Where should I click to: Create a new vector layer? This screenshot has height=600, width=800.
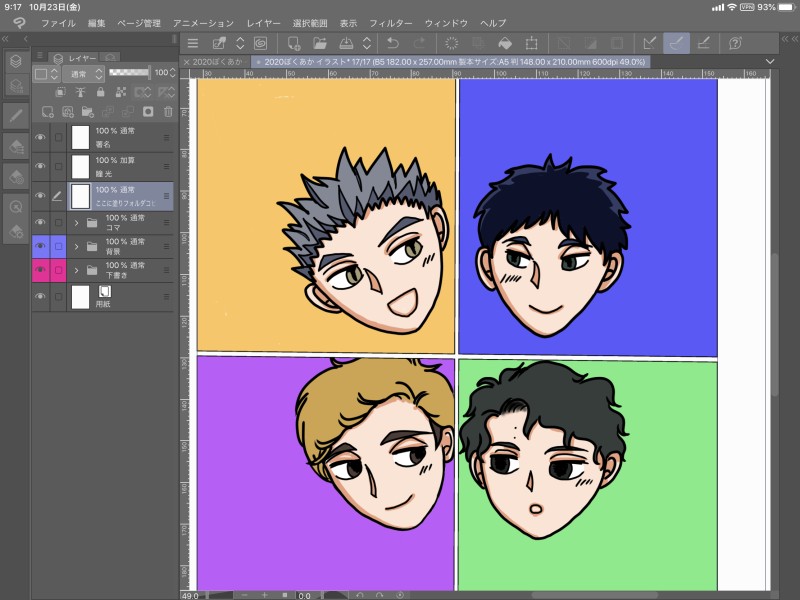[68, 112]
